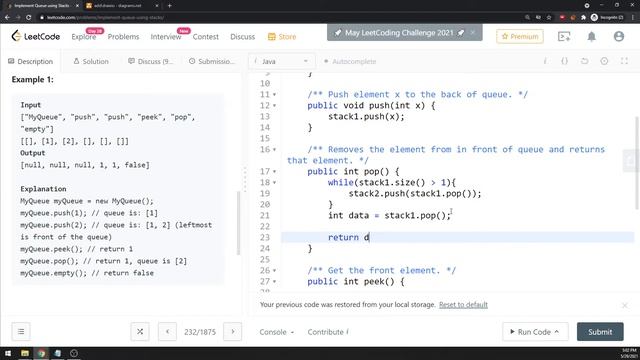Switch to the Description tab
640x360 pixels.
[31, 61]
